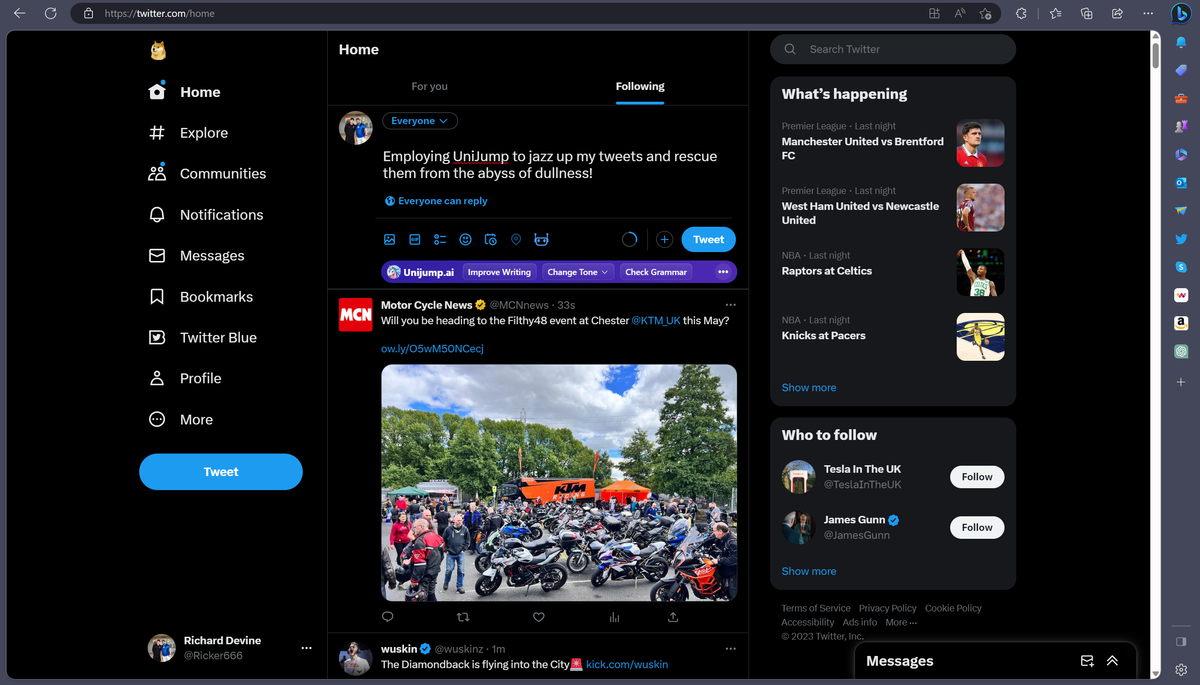Viewport: 1200px width, 685px height.
Task: Expand footer More links
Action: tap(900, 622)
